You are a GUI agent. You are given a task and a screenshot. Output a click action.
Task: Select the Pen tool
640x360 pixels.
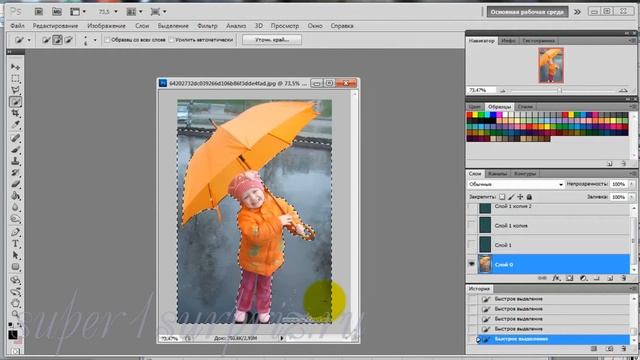pyautogui.click(x=15, y=232)
